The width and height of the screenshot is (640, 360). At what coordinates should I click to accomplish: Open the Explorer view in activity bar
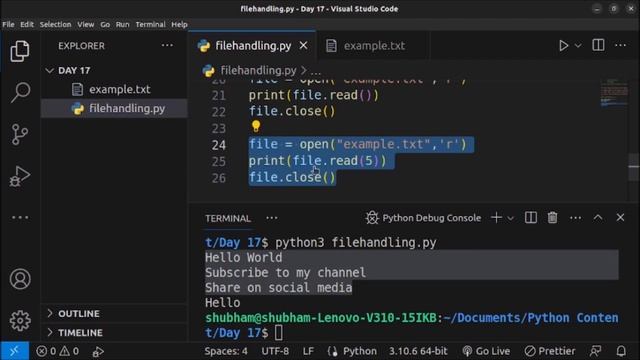20,51
